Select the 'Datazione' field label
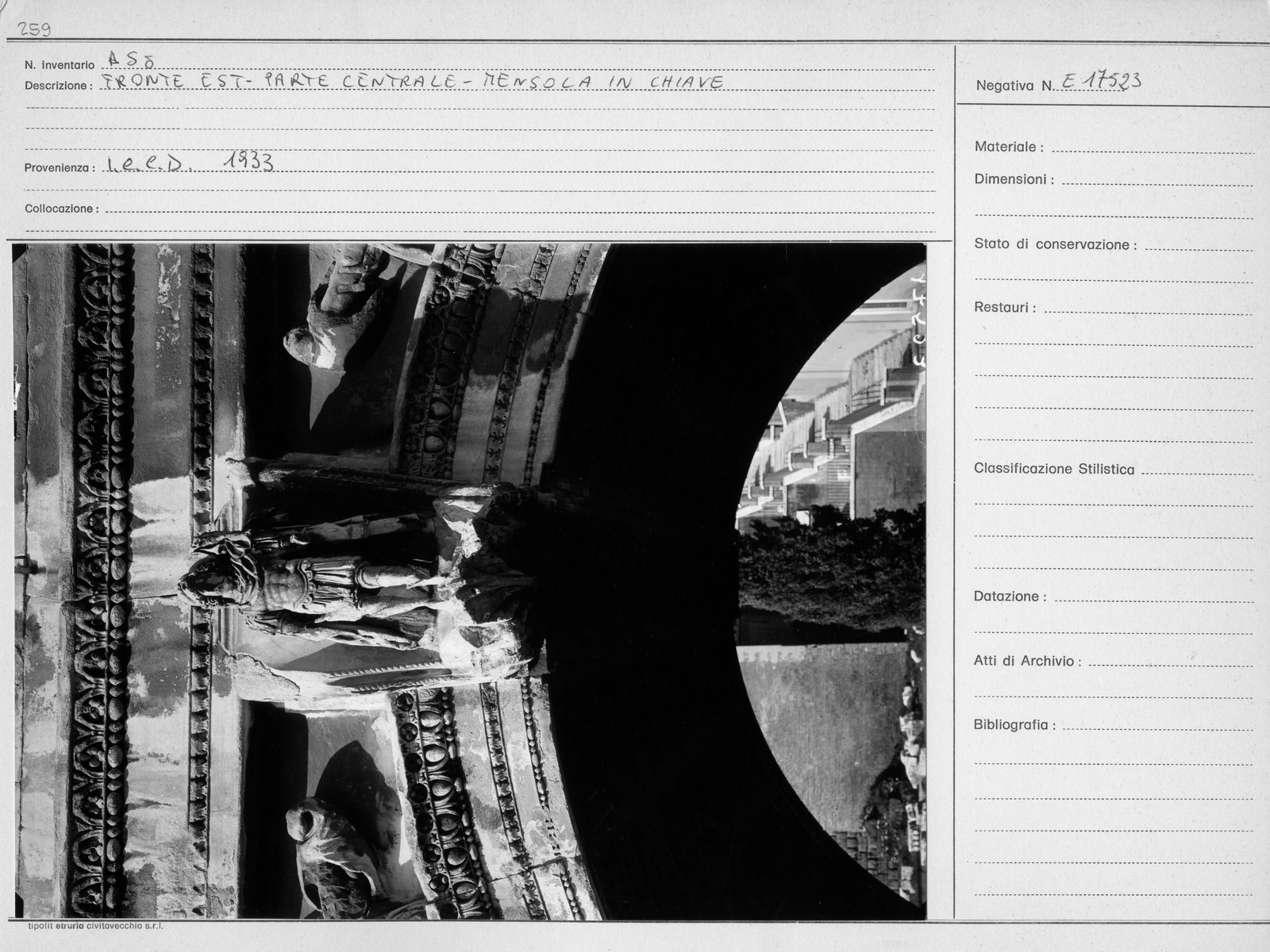The image size is (1270, 952). (1010, 597)
